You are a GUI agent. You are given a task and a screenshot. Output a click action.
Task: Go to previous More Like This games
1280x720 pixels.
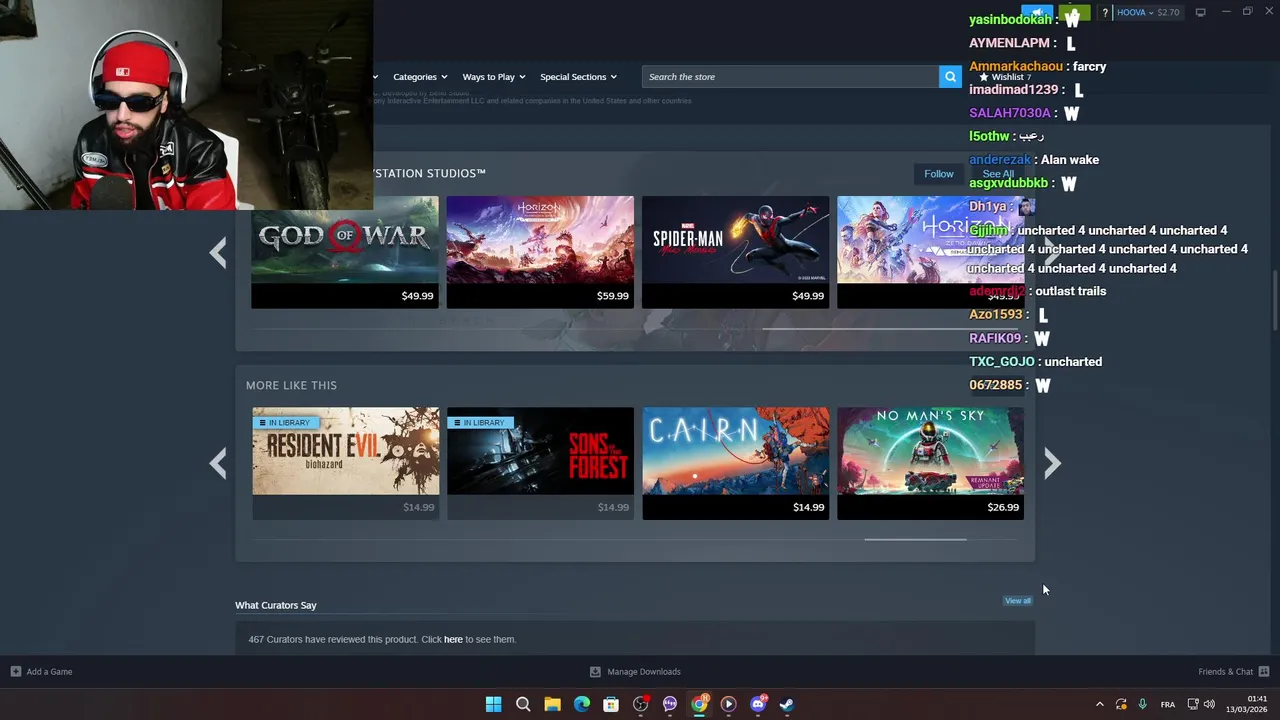(x=218, y=463)
